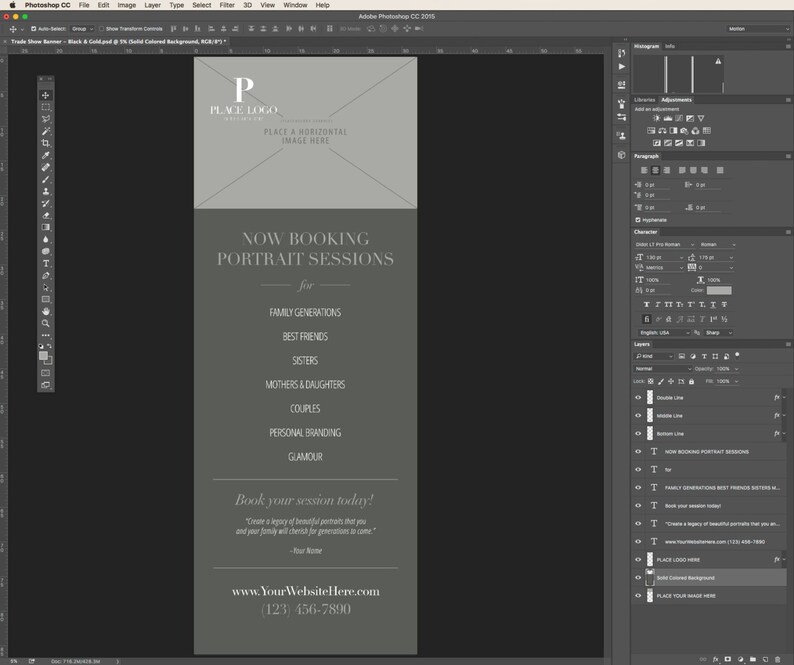
Task: Select the Path Selection tool
Action: pos(46,288)
